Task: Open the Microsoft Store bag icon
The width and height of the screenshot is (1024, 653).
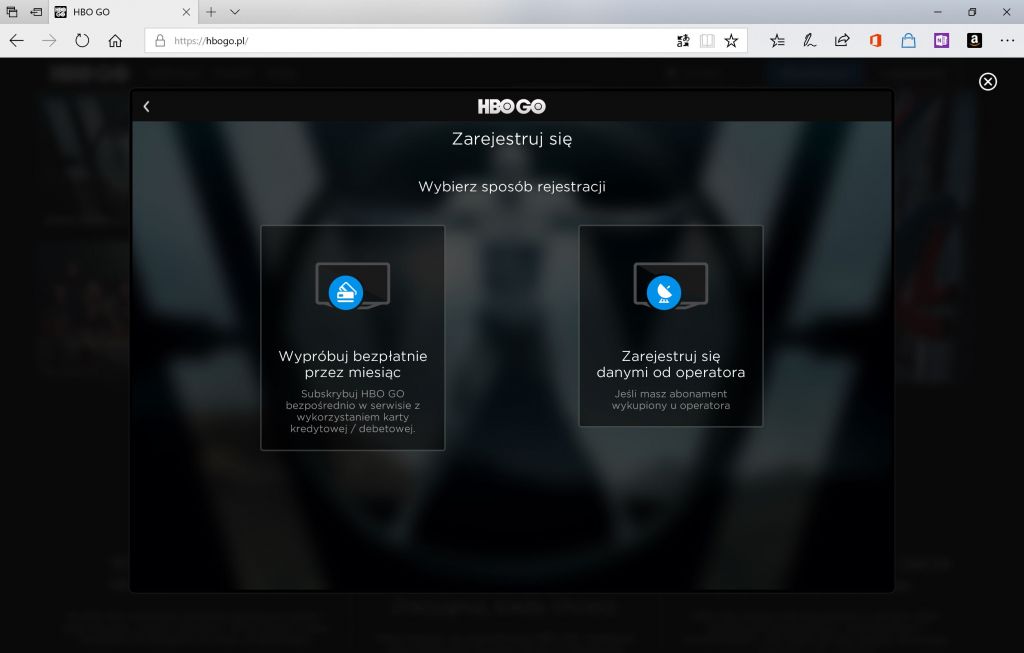Action: [x=908, y=40]
